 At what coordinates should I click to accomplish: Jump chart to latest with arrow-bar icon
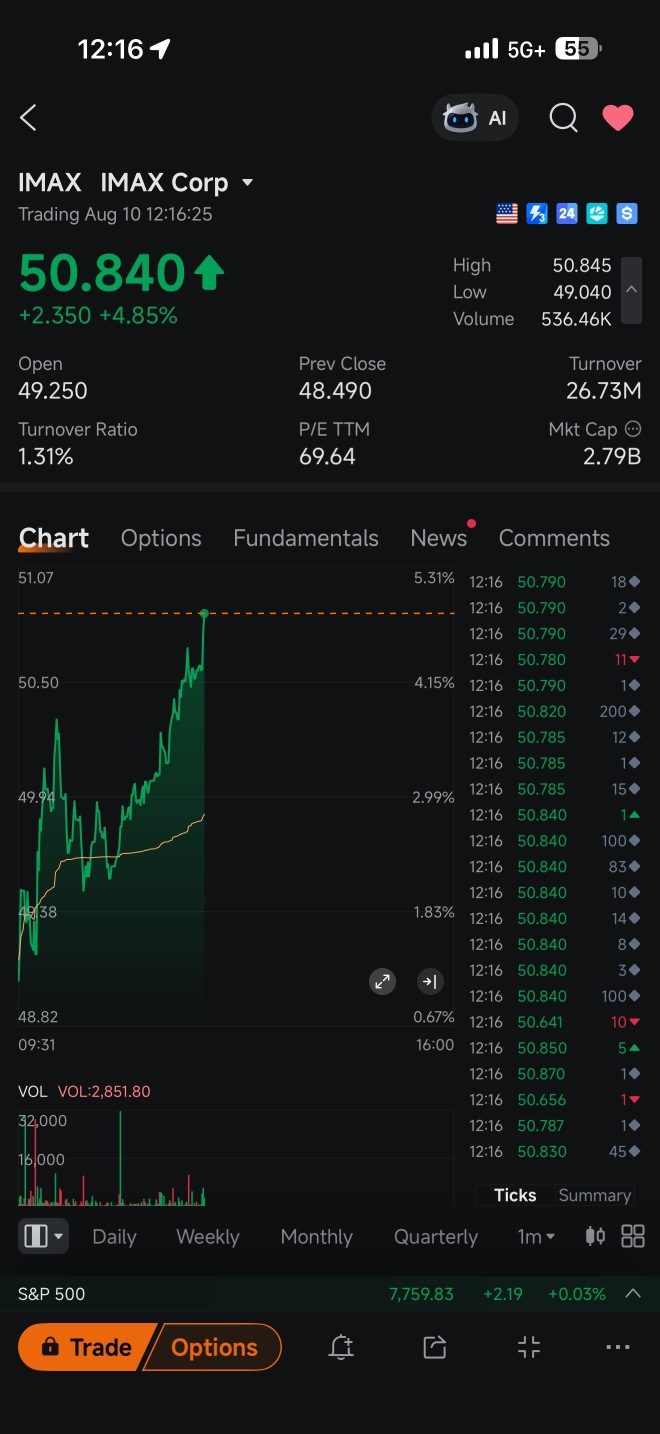pyautogui.click(x=429, y=982)
